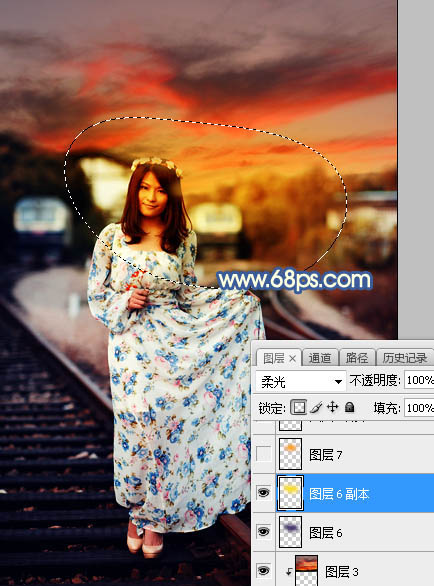Viewport: 434px width, 586px height.
Task: Toggle lock image pixels brush icon
Action: point(316,407)
